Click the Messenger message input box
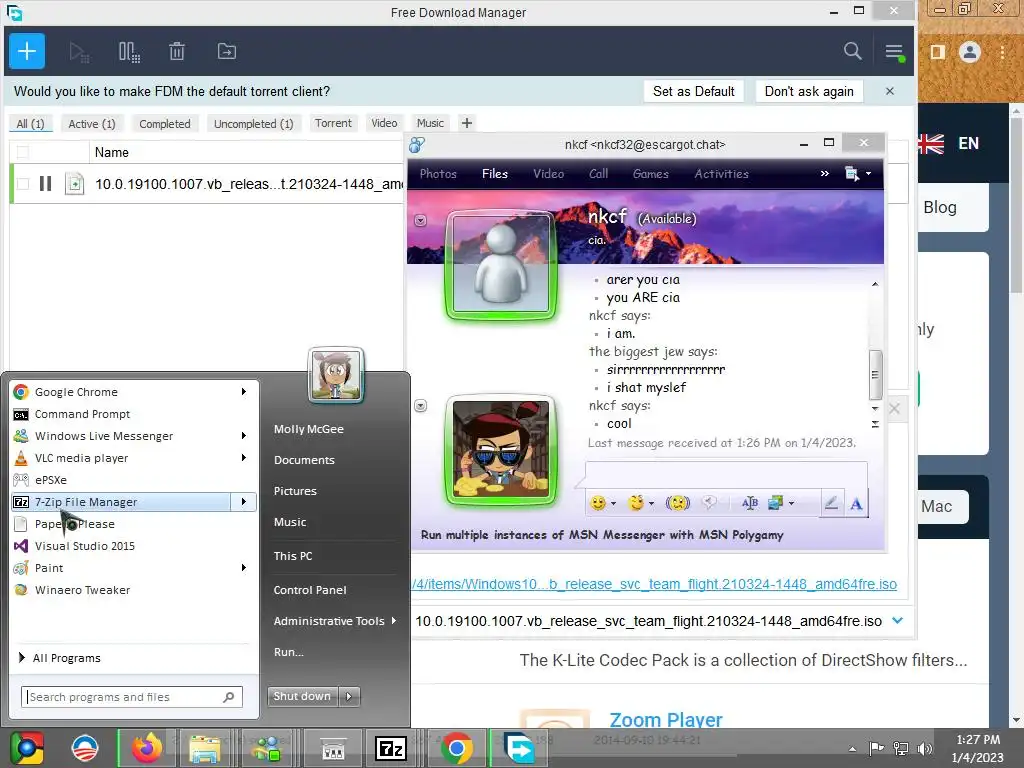This screenshot has width=1024, height=768. (x=726, y=474)
